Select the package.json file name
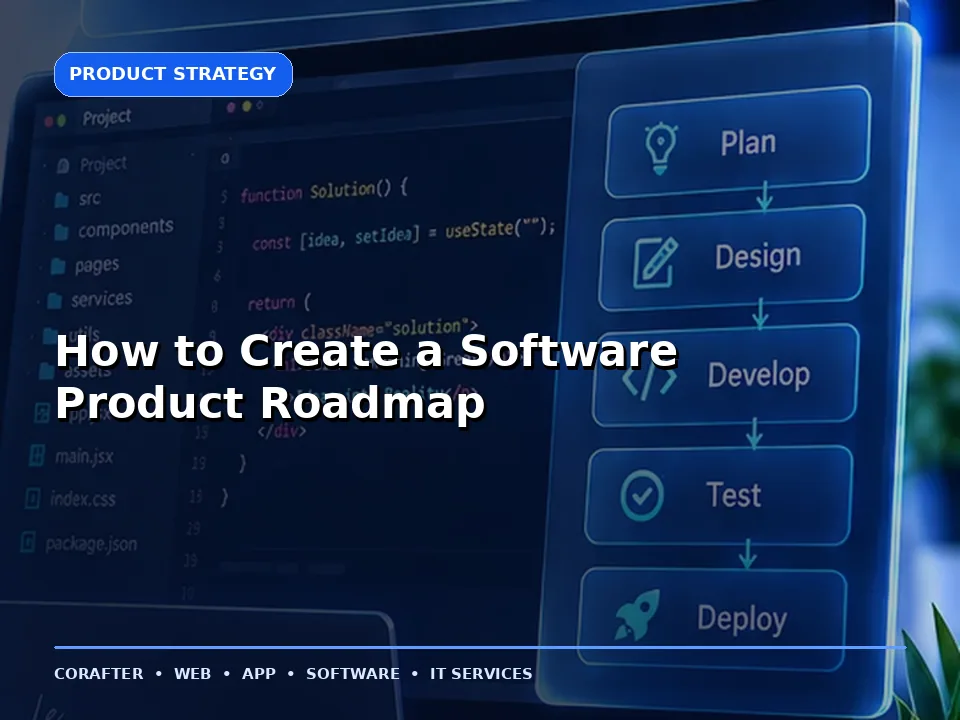 91,544
